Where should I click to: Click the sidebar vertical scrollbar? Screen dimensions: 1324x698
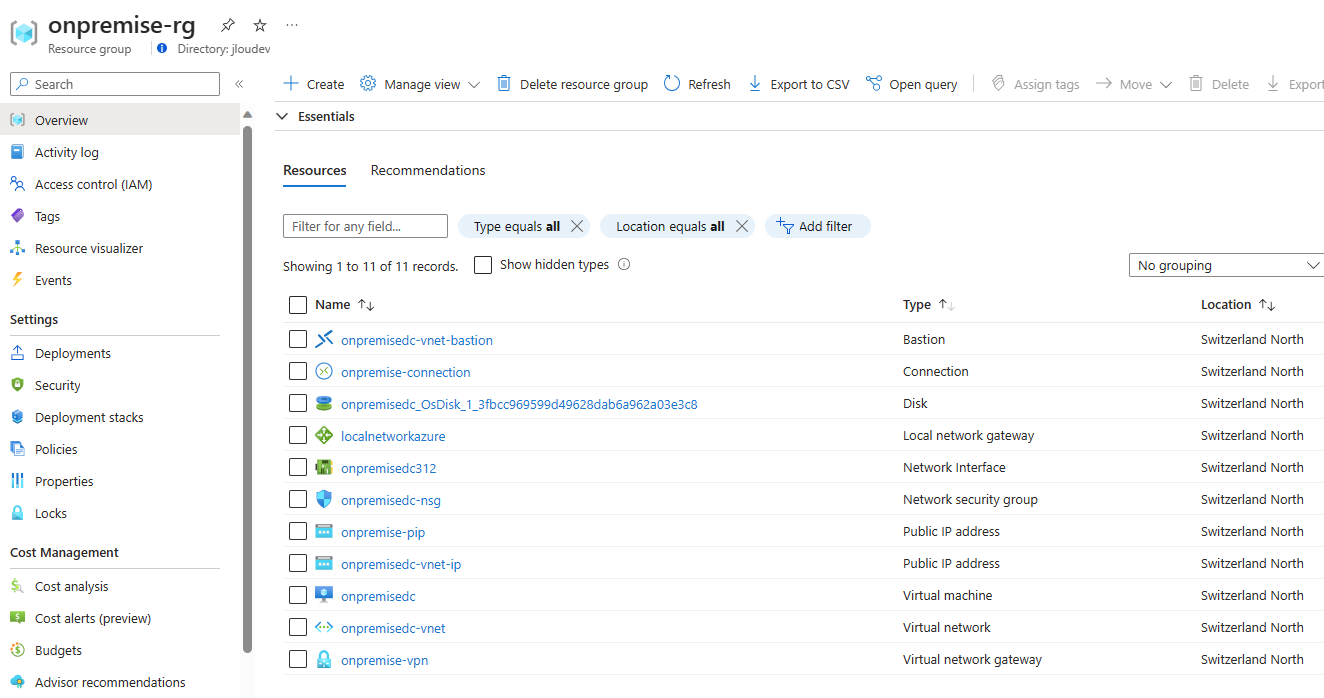[248, 389]
